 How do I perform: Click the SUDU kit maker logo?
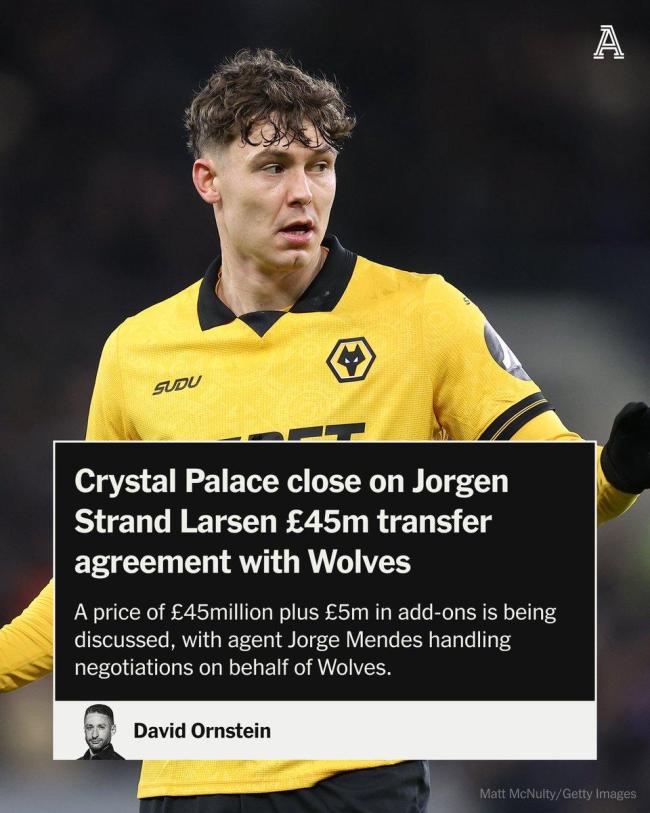click(x=177, y=385)
